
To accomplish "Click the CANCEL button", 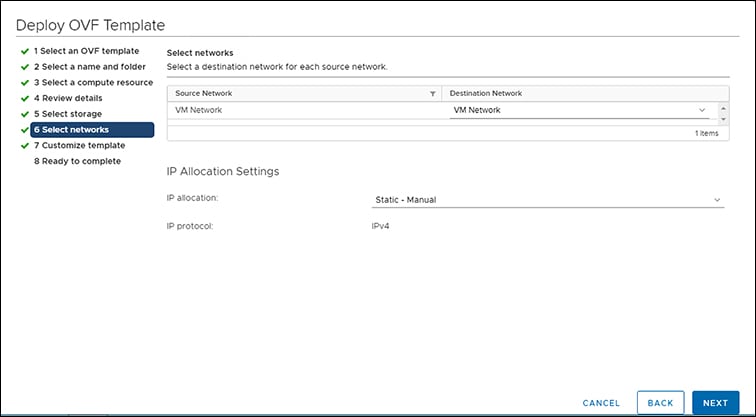I will [601, 403].
